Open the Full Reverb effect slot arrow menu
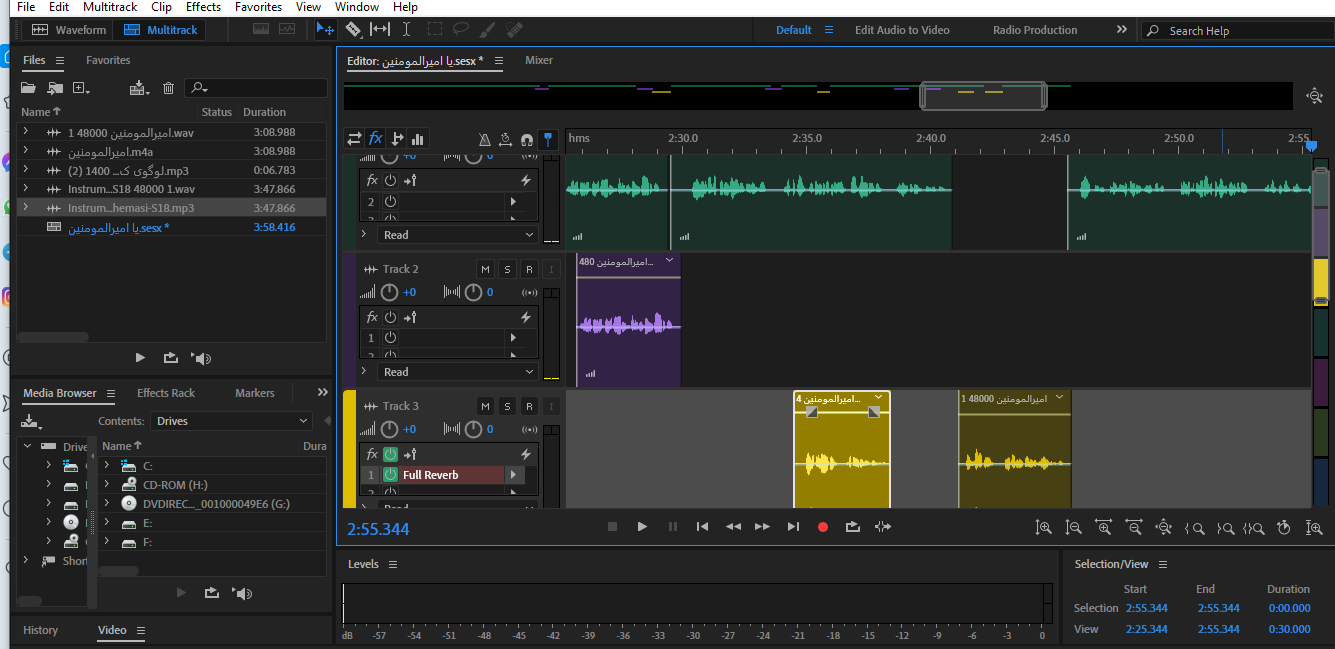 tap(514, 475)
